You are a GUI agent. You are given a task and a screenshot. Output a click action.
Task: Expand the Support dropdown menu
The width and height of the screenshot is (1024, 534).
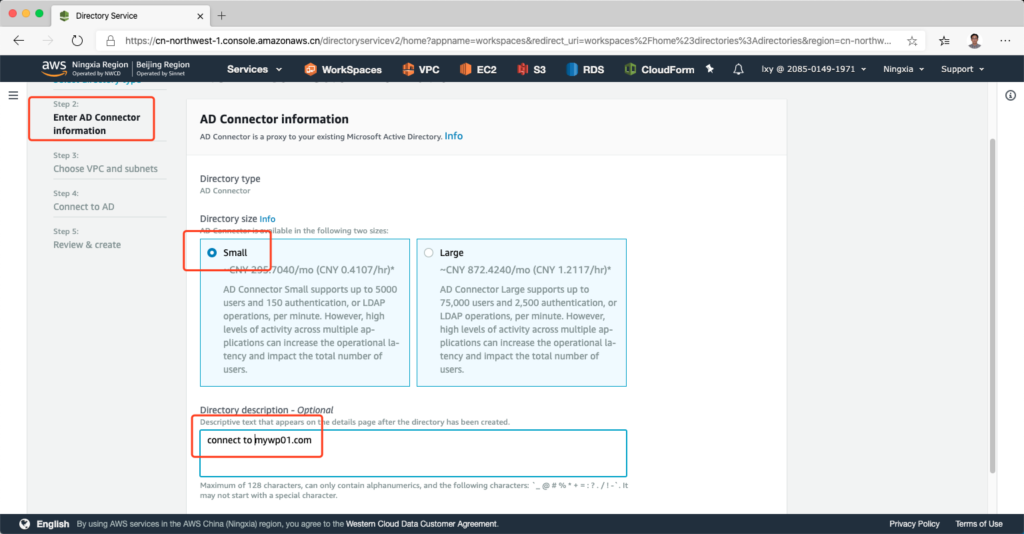[962, 69]
